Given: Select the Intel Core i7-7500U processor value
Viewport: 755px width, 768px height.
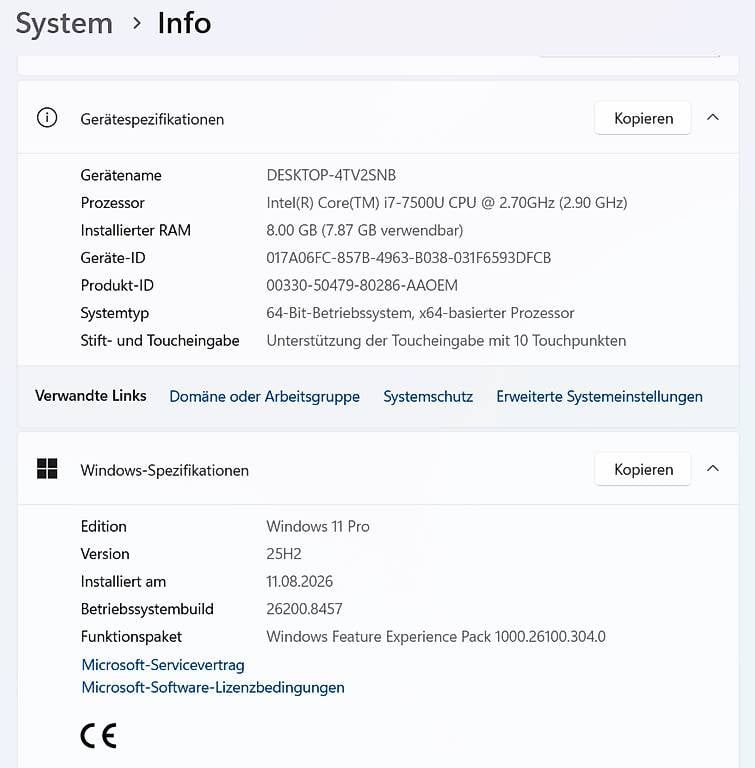Looking at the screenshot, I should 447,203.
